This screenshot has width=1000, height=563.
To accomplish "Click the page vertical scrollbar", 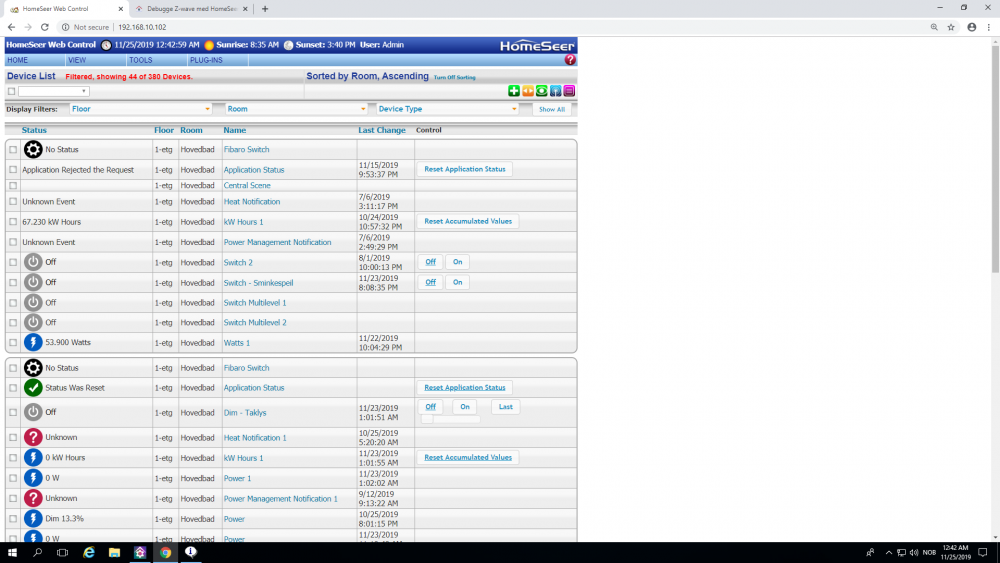I will click(x=995, y=159).
